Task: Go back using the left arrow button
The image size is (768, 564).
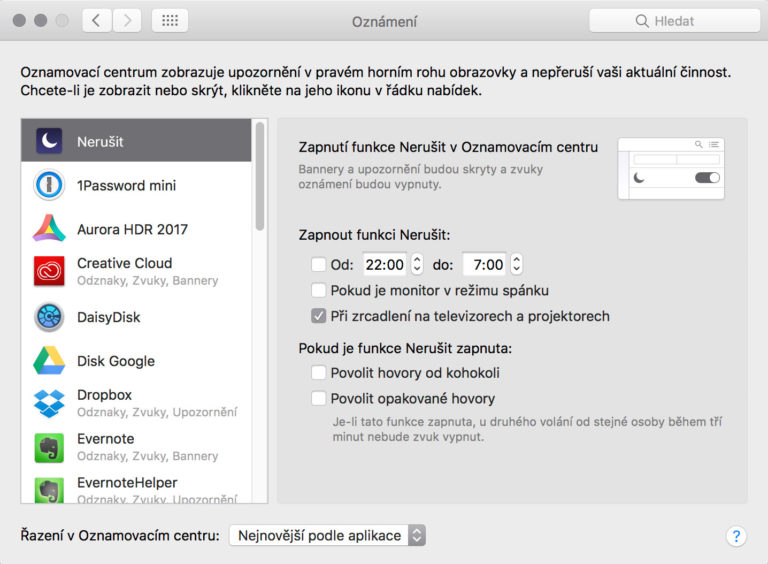Action: (x=96, y=20)
